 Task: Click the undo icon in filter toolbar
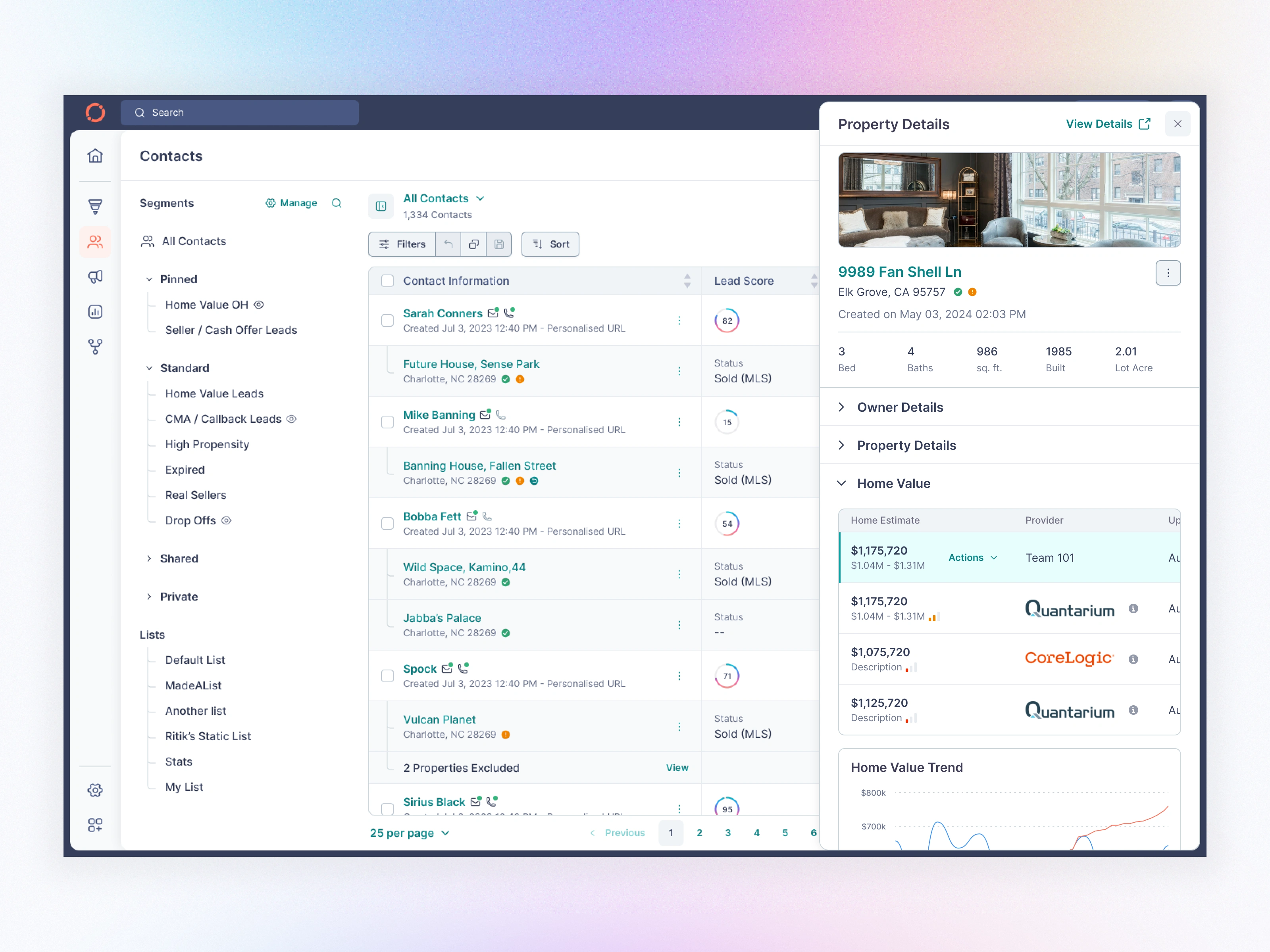[x=448, y=244]
